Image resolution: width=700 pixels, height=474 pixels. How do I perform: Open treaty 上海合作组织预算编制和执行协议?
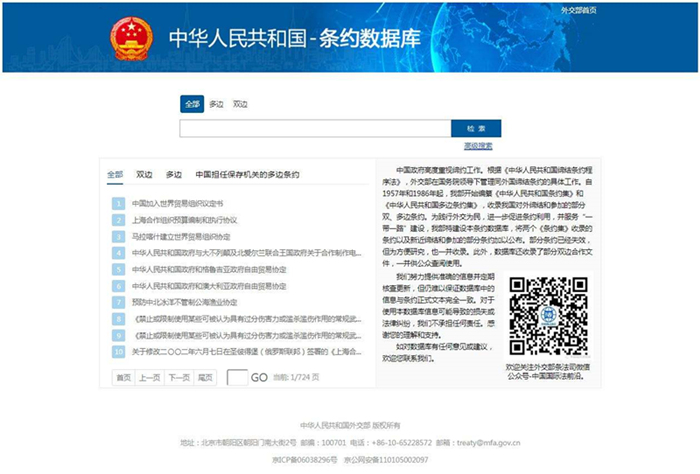pos(184,220)
